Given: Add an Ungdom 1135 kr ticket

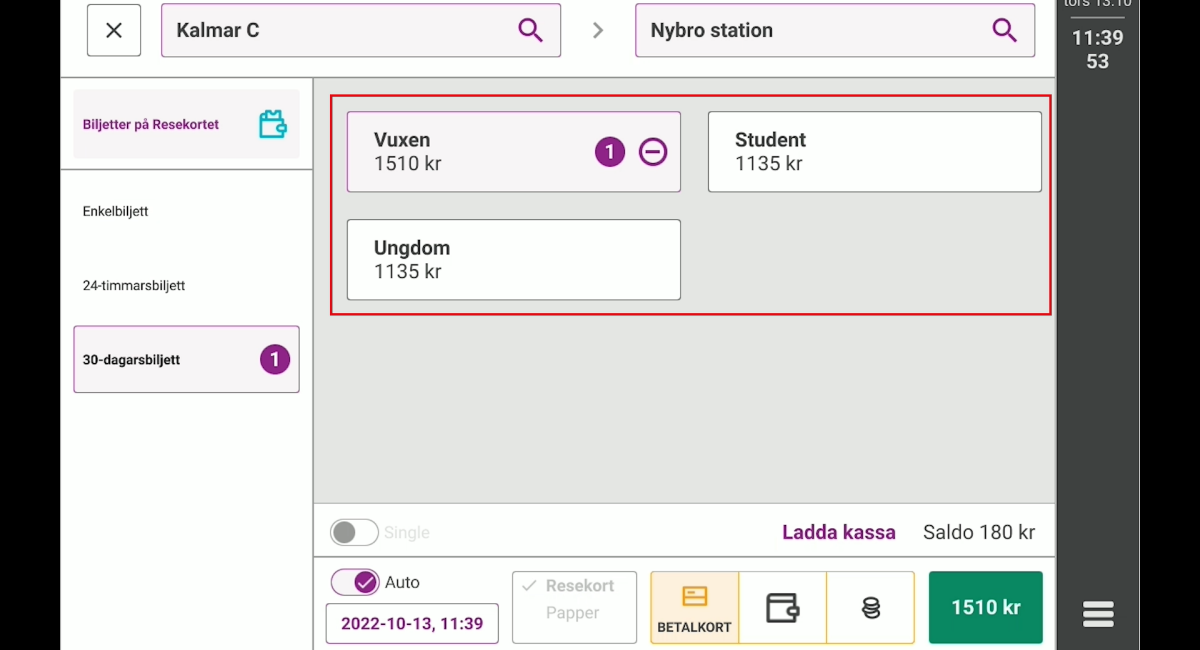Looking at the screenshot, I should [x=514, y=260].
